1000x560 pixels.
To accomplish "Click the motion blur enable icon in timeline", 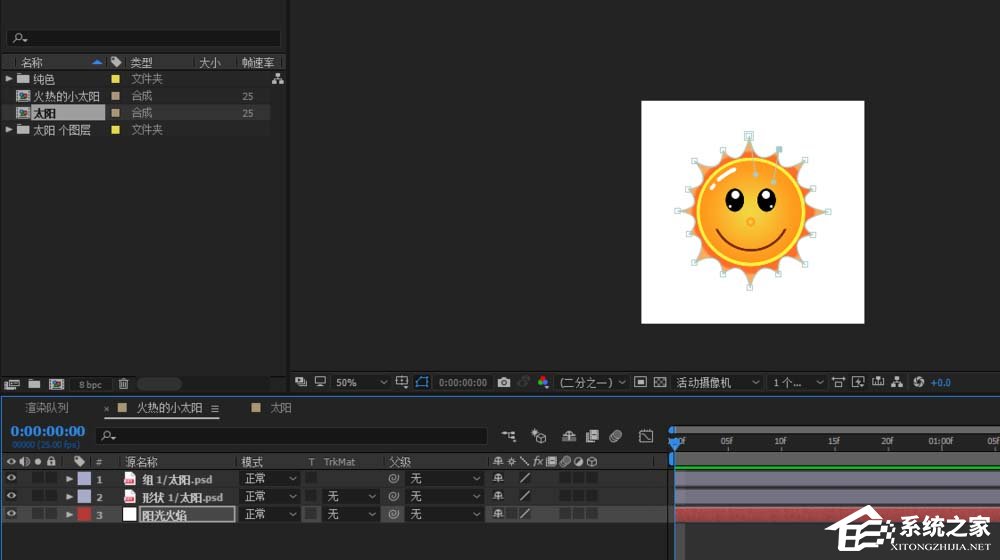I will (616, 436).
